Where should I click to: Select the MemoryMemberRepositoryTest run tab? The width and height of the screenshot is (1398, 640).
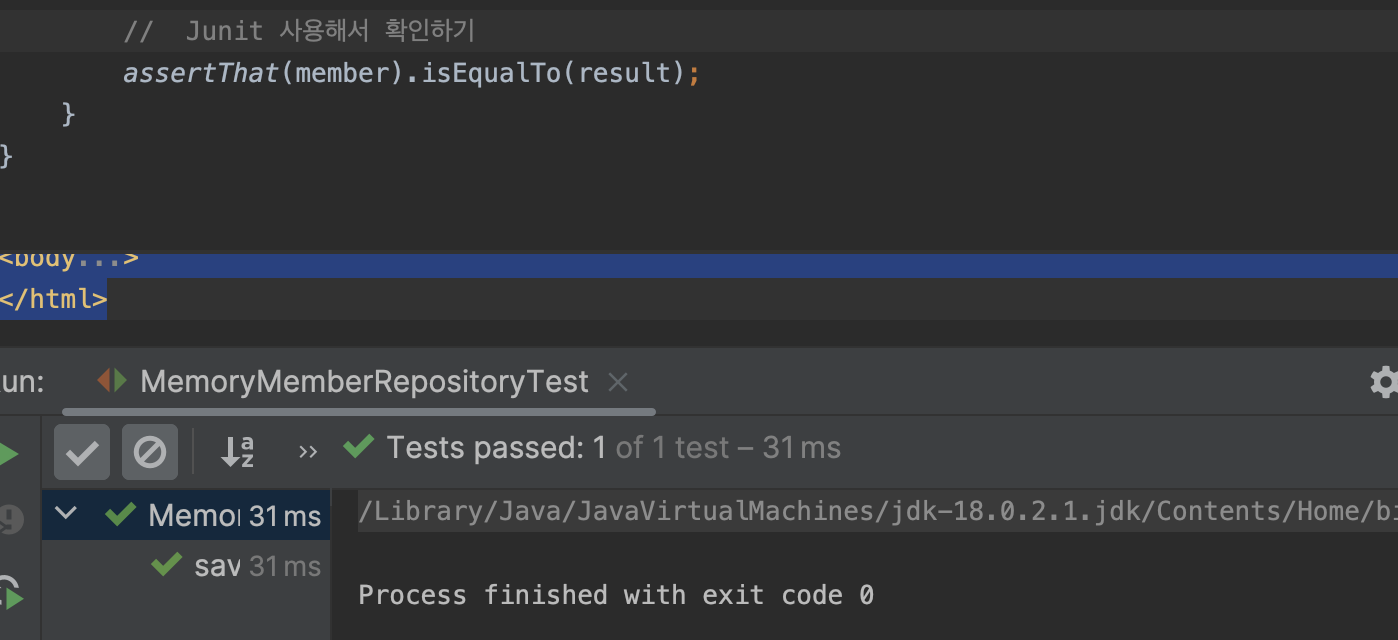coord(364,381)
